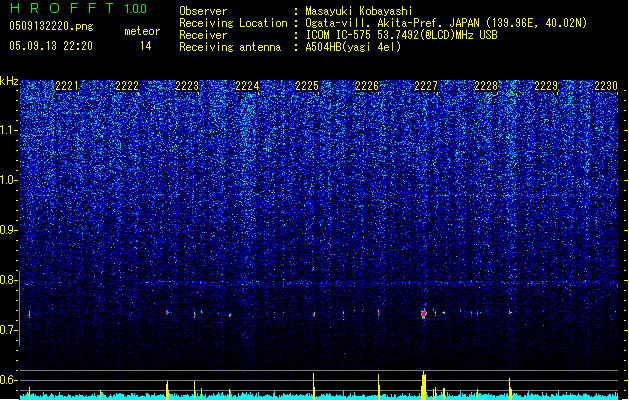This screenshot has height=400, width=629.
Task: Click the 2227 time marker
Action: click(426, 86)
